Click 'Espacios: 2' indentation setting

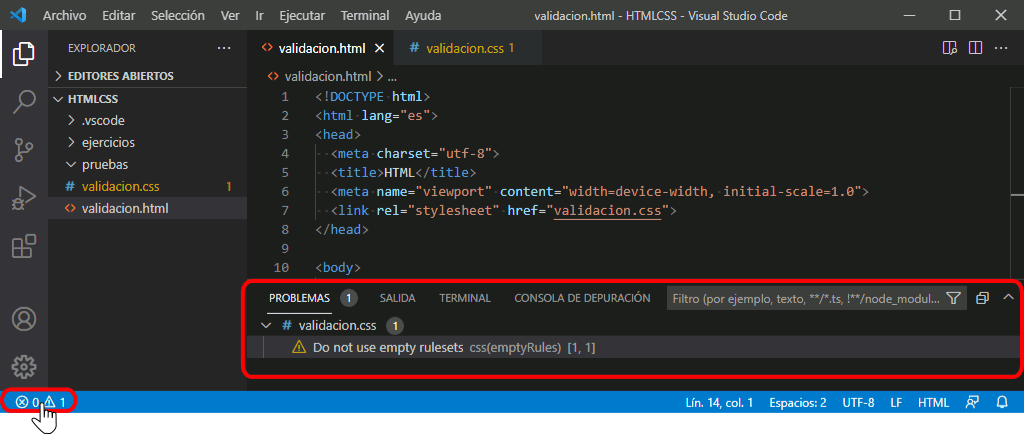797,402
